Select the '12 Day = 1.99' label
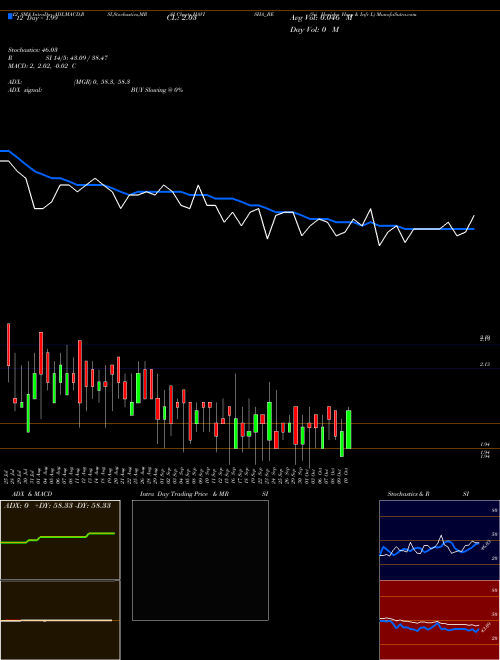Viewport: 500px width, 660px height. click(x=35, y=19)
